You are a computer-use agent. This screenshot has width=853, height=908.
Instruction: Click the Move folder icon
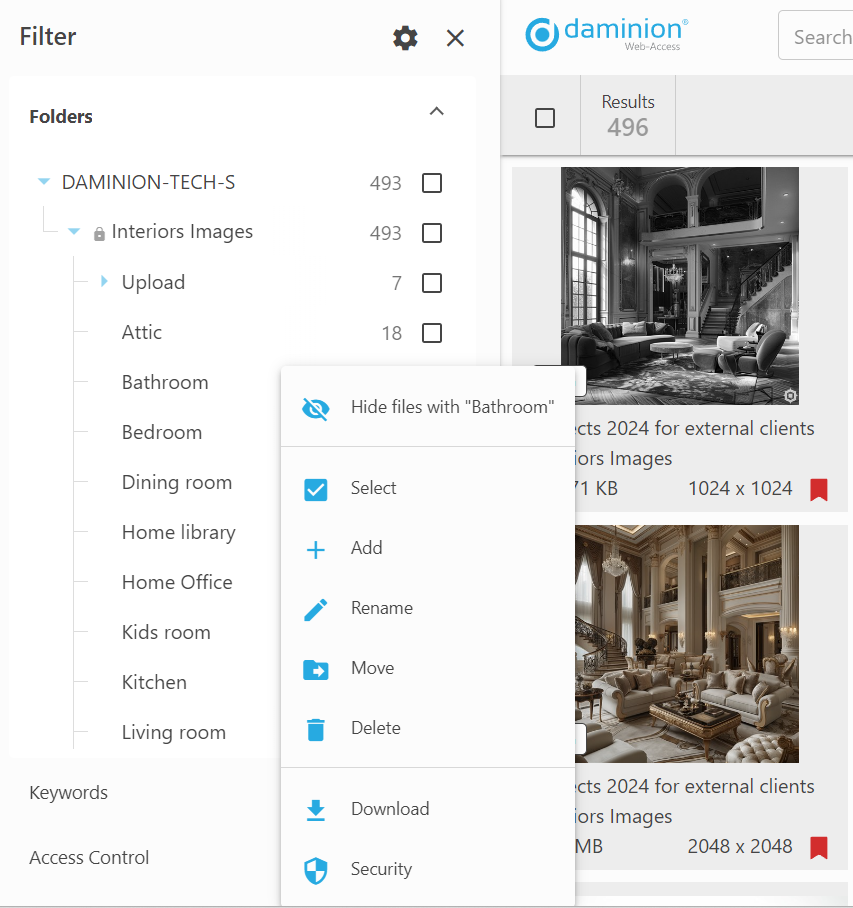(x=316, y=669)
